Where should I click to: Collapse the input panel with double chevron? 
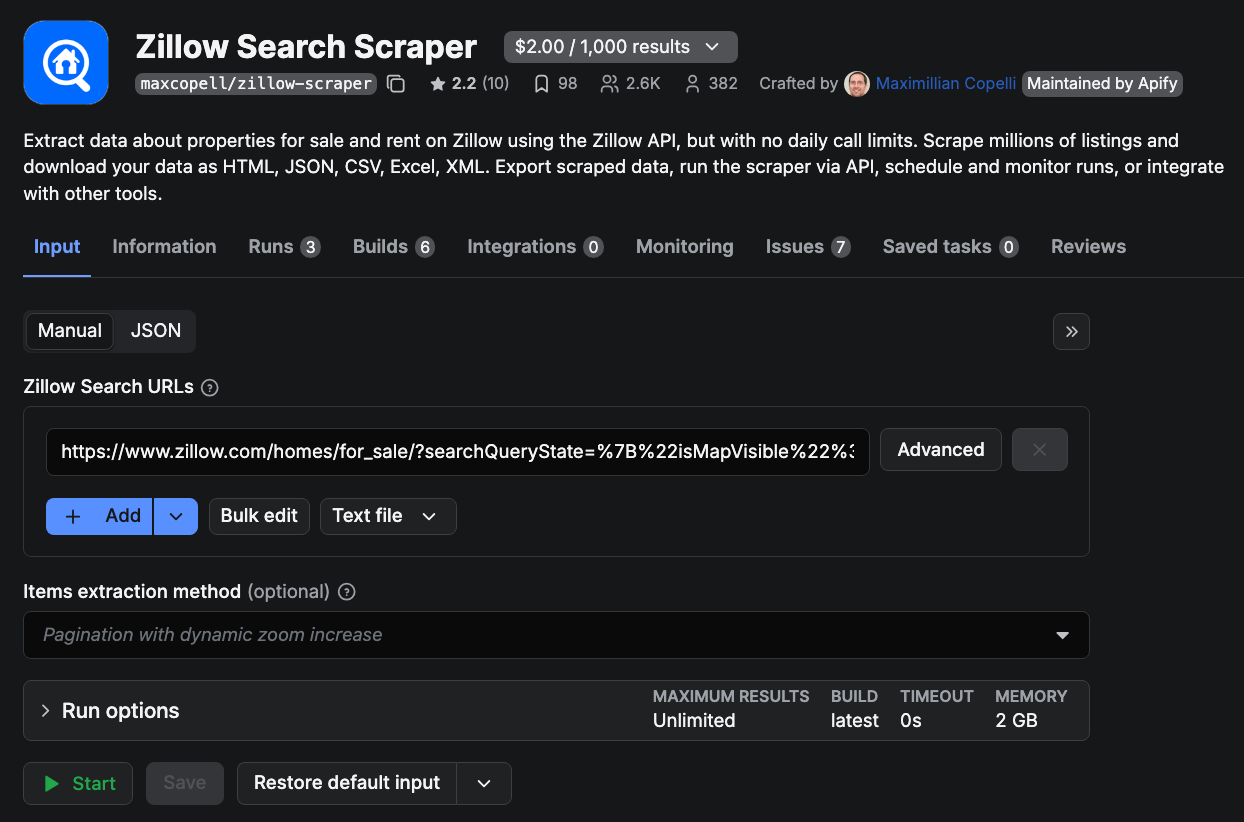(1070, 331)
